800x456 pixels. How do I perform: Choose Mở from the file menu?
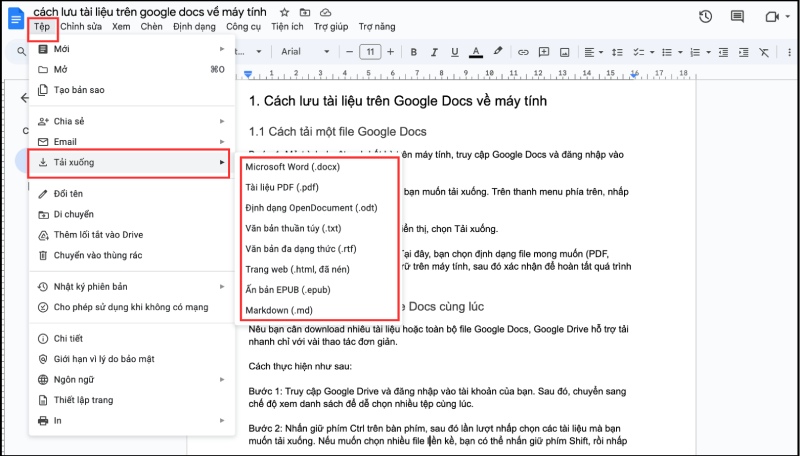132,69
